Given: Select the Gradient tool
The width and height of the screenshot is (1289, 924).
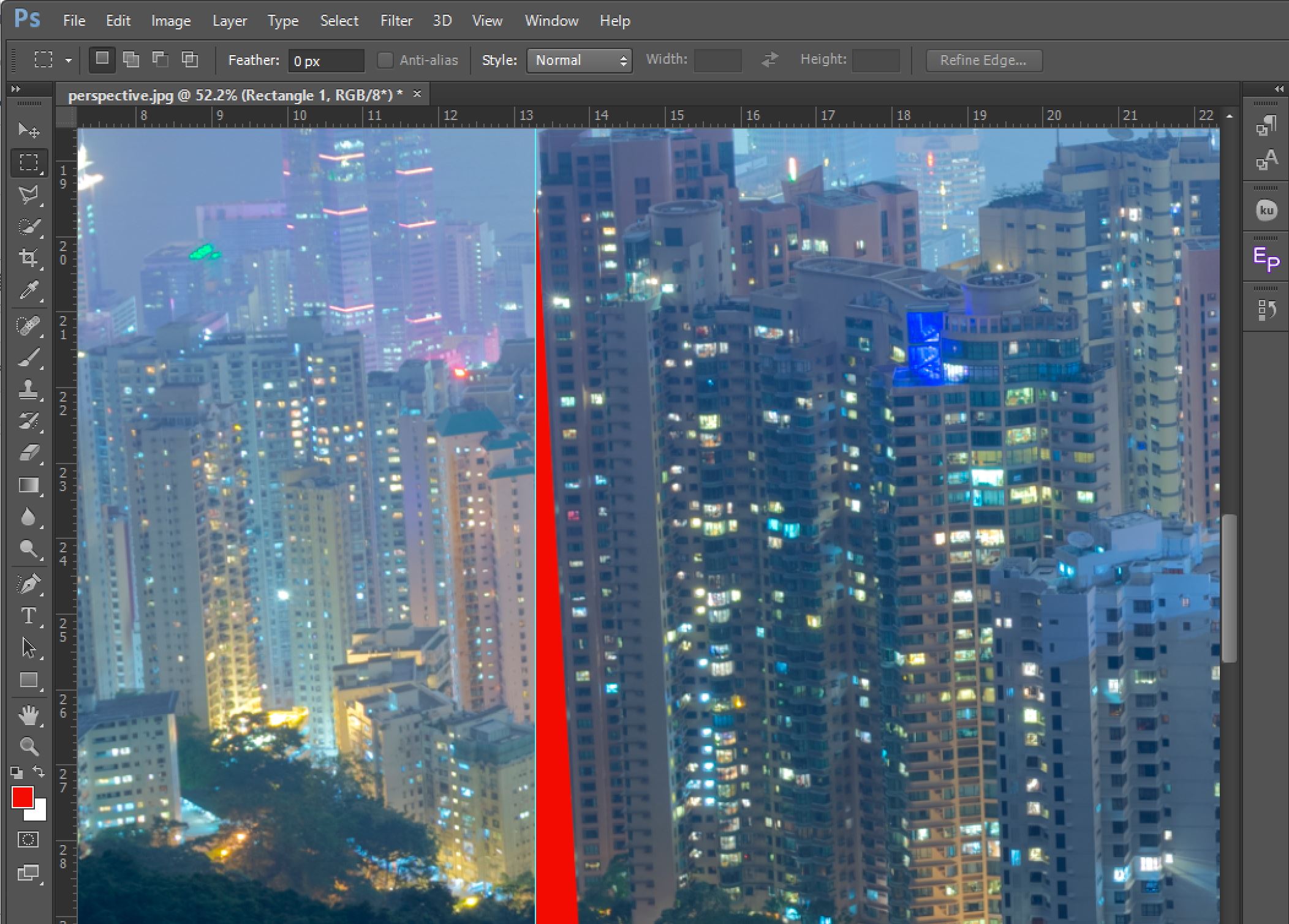Looking at the screenshot, I should tap(28, 485).
